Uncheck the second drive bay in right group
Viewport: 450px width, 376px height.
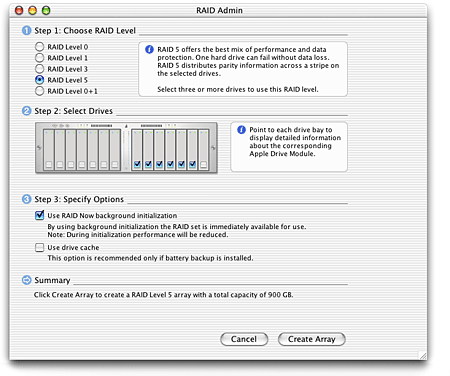[148, 164]
